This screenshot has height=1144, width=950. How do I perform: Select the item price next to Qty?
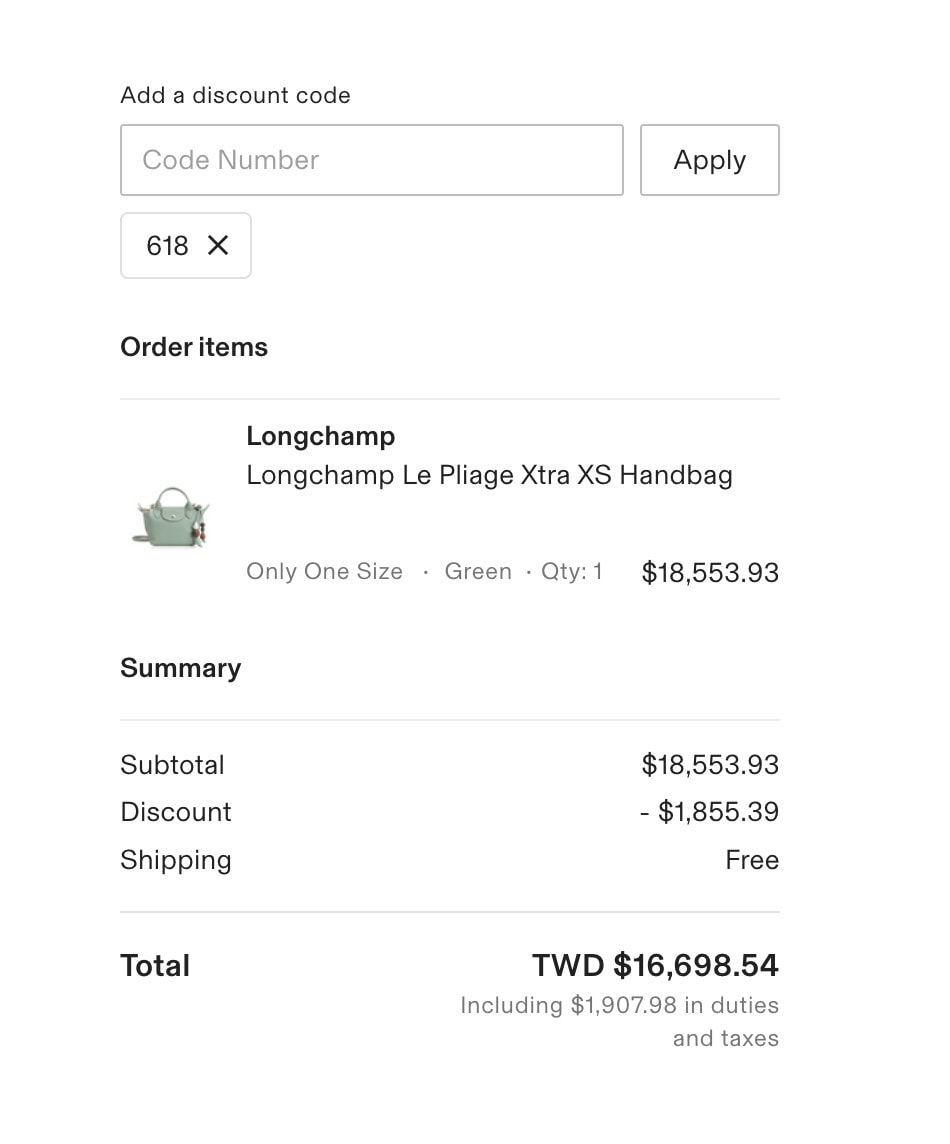pos(710,573)
